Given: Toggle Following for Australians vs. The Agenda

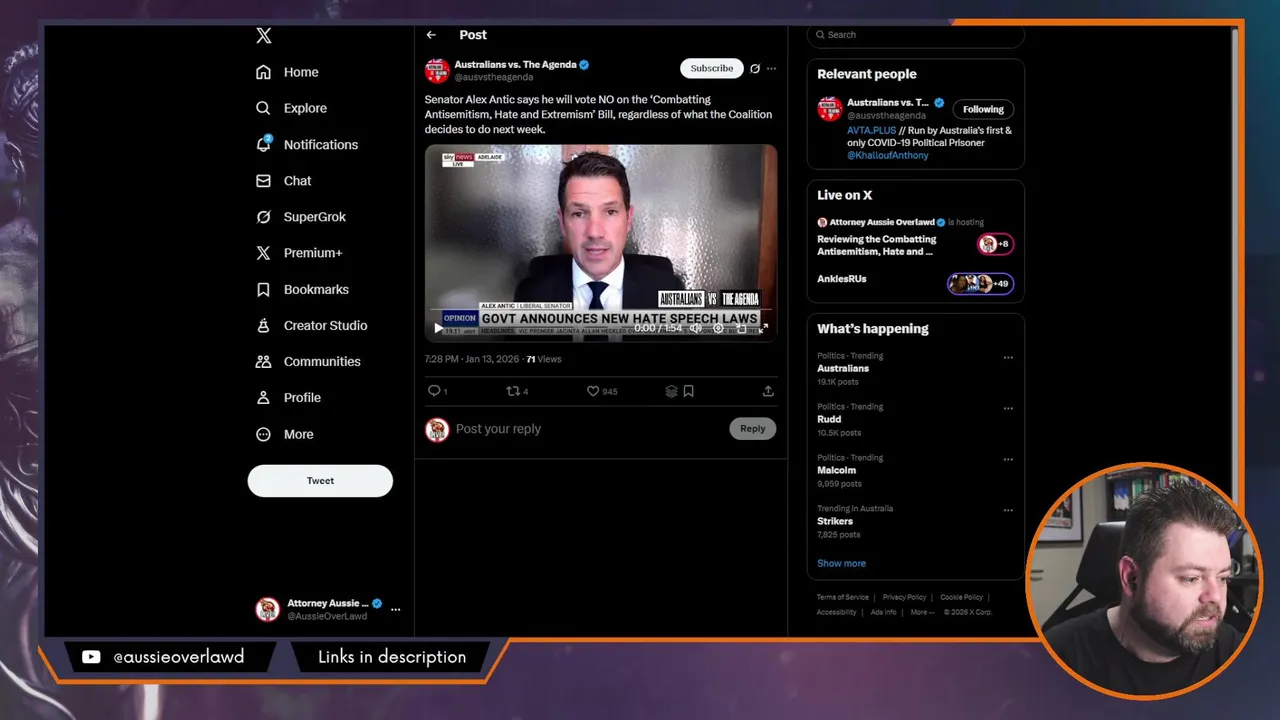Looking at the screenshot, I should point(983,109).
